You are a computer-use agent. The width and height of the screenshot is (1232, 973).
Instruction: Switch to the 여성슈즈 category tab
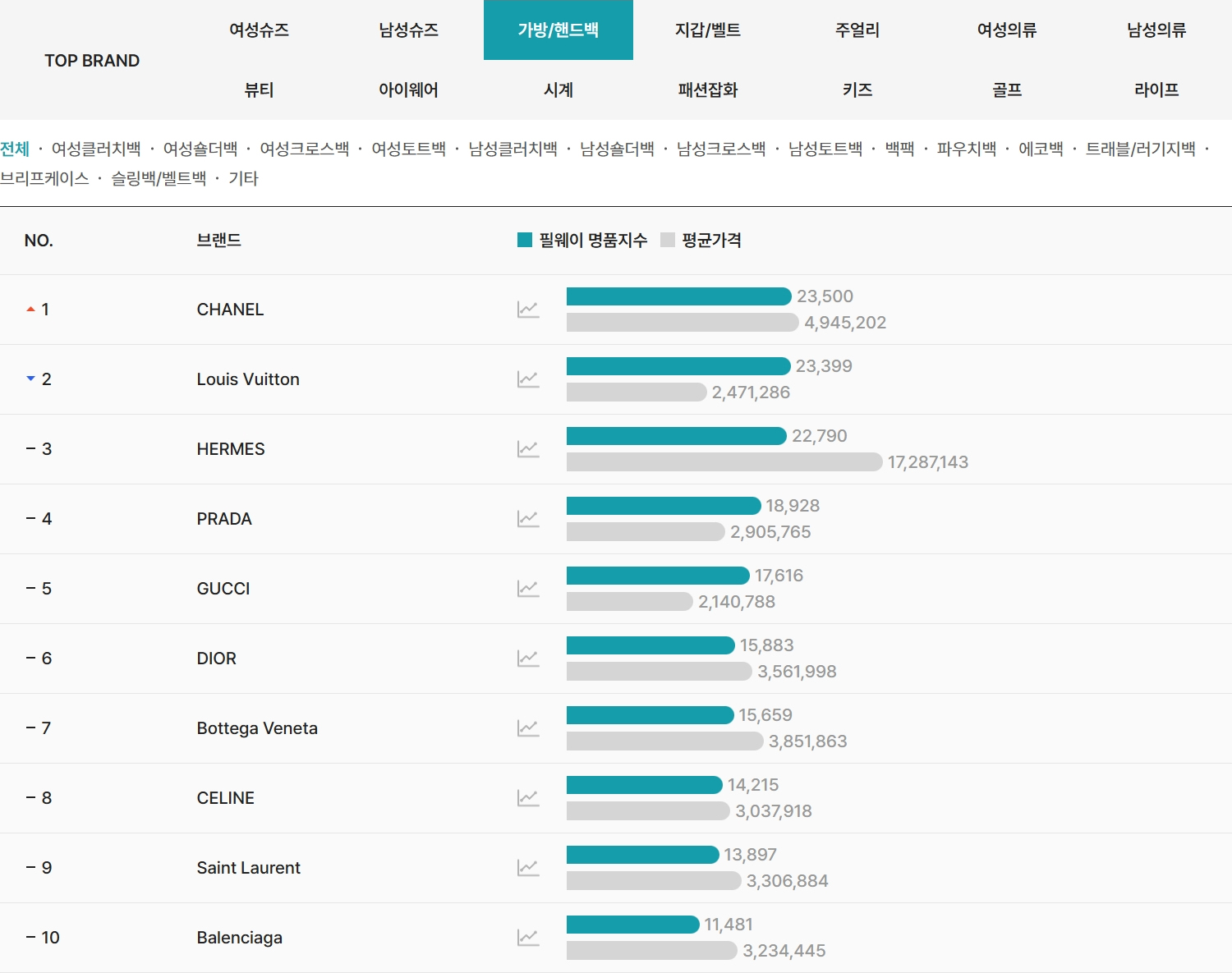pyautogui.click(x=260, y=30)
